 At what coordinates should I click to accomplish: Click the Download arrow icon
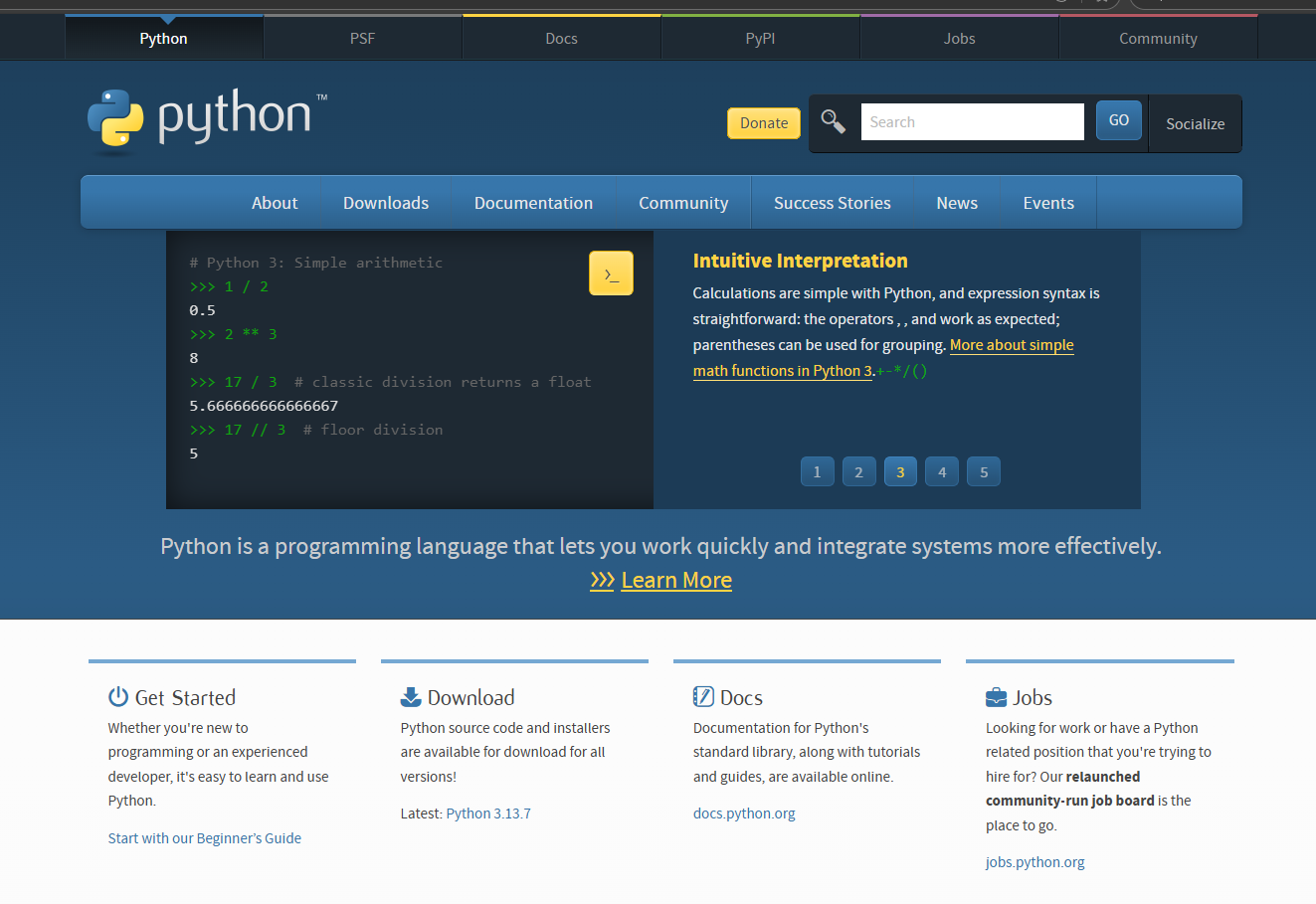pos(411,697)
